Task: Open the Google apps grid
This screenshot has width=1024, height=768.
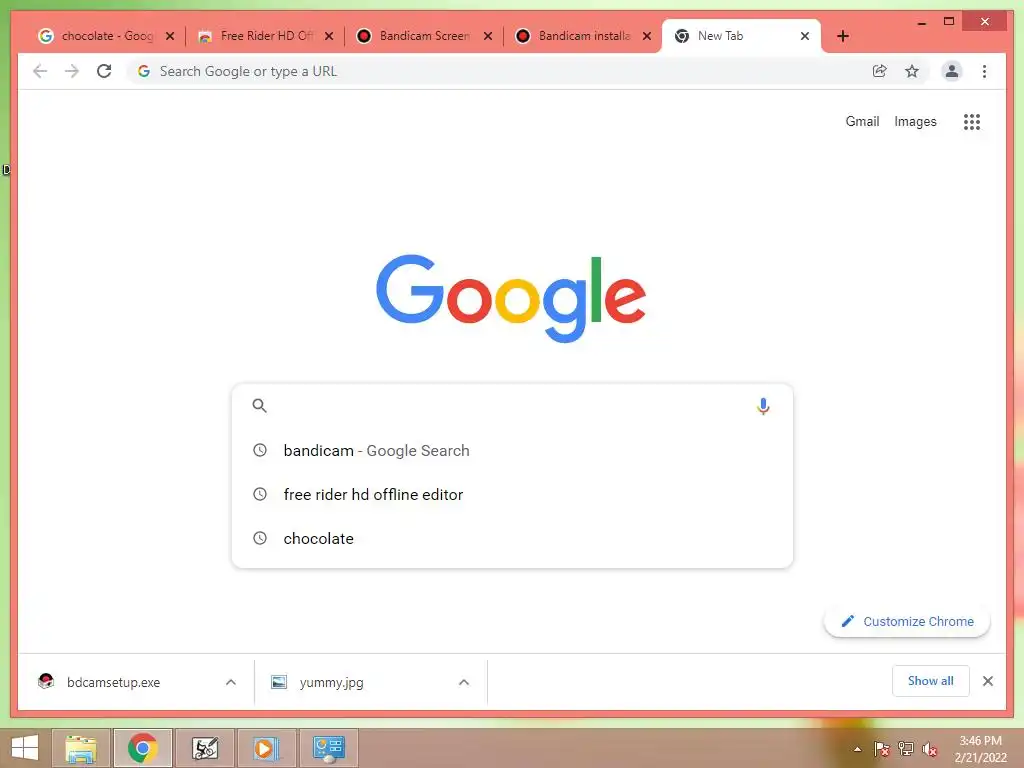Action: pos(972,121)
